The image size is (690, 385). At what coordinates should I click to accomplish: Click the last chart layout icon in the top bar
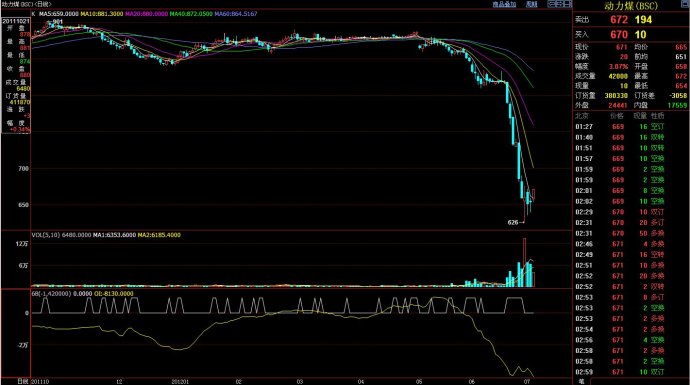[567, 4]
